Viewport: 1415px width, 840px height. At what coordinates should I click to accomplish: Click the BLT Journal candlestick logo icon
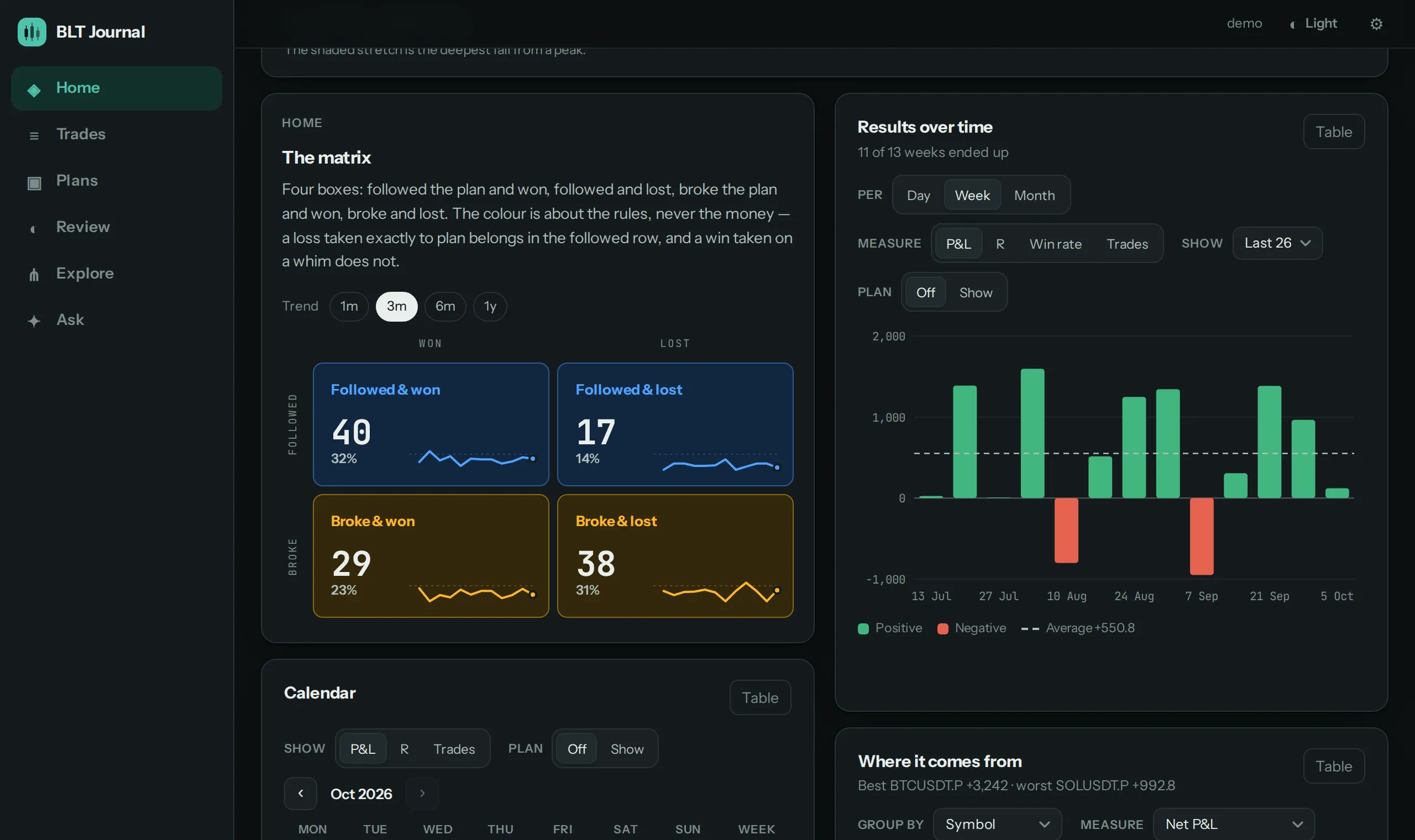[x=32, y=32]
